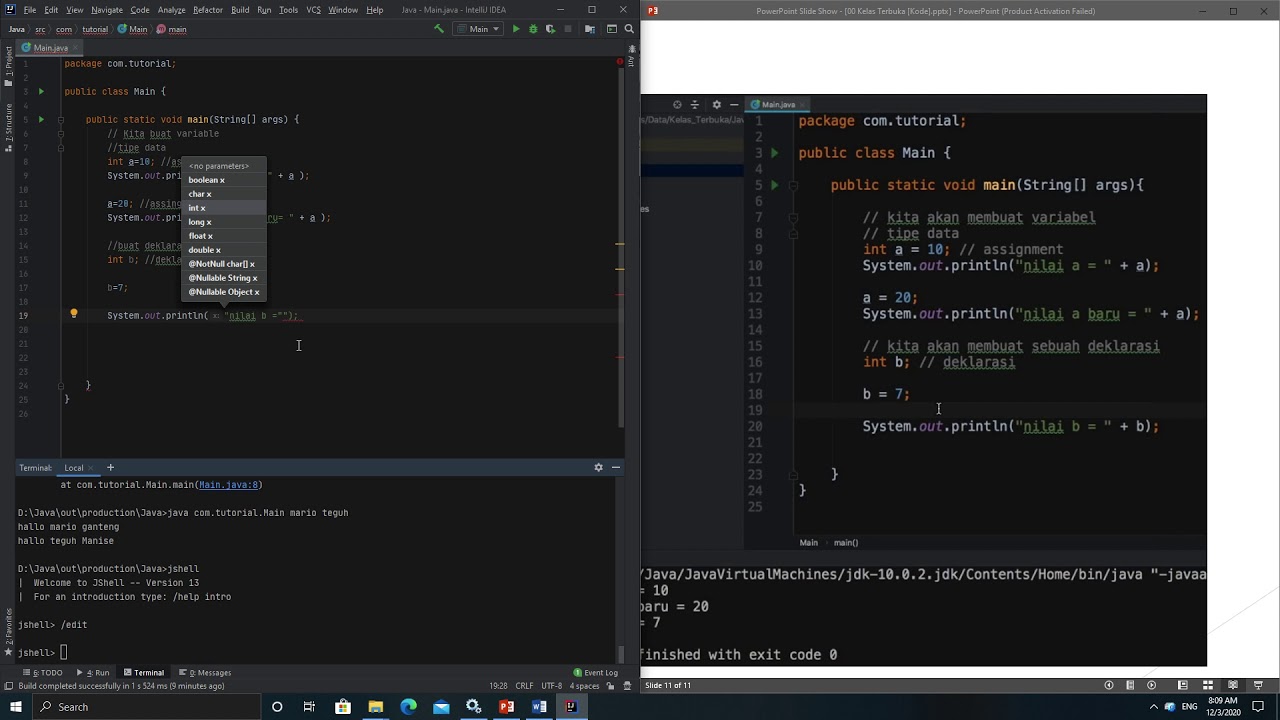
Task: Add a new terminal session with plus
Action: coord(110,467)
